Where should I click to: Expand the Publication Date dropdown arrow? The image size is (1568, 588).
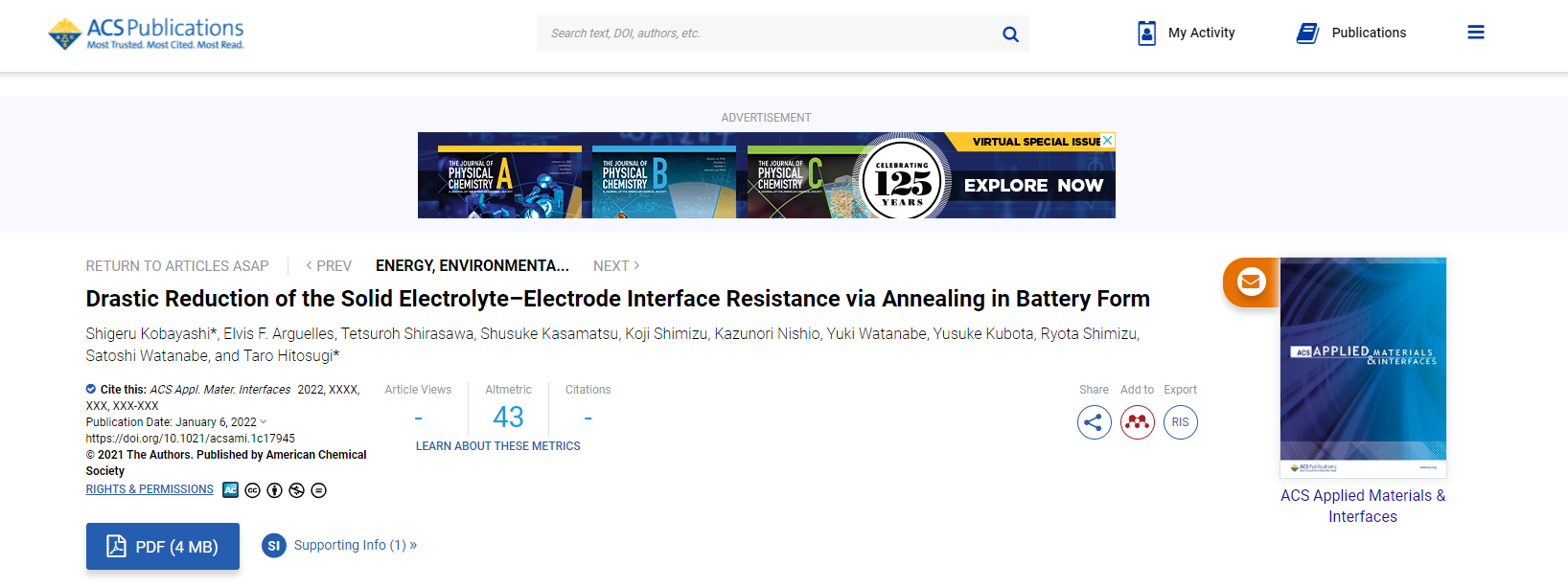(x=264, y=422)
